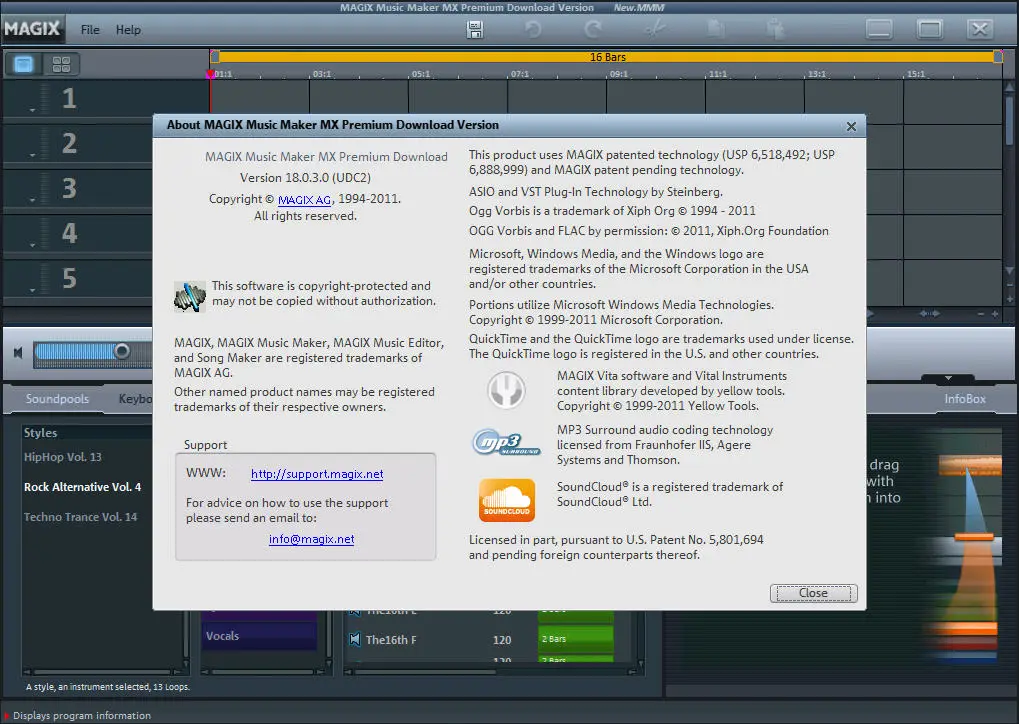This screenshot has width=1019, height=724.
Task: Switch to grid view icon beside arranger
Action: point(61,64)
